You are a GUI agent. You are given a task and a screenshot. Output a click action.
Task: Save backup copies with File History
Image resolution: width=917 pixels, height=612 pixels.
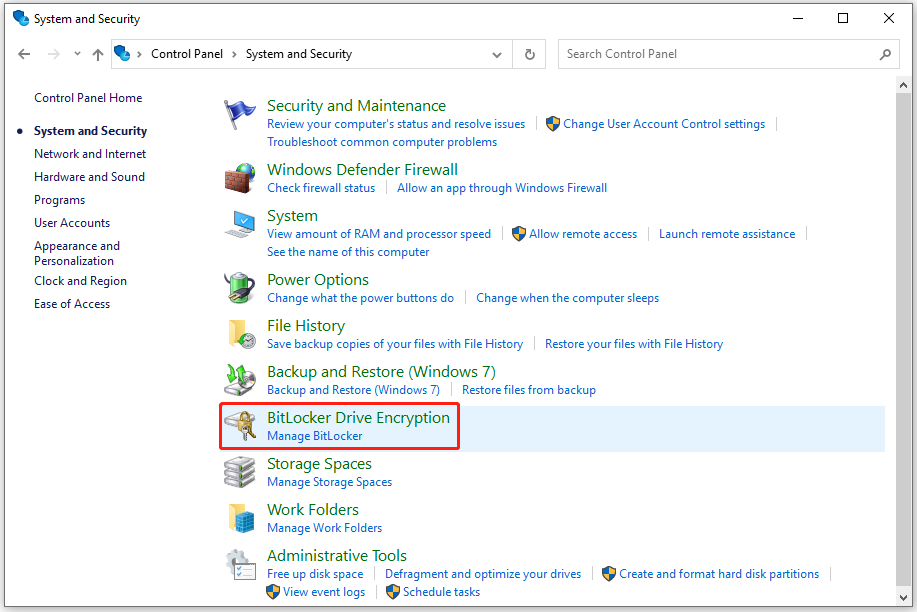point(395,344)
